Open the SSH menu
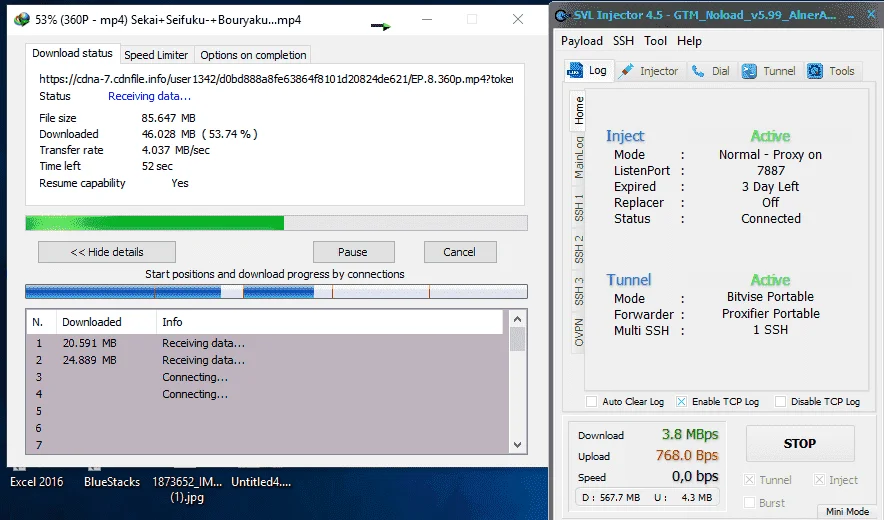The image size is (888, 520). [x=623, y=41]
